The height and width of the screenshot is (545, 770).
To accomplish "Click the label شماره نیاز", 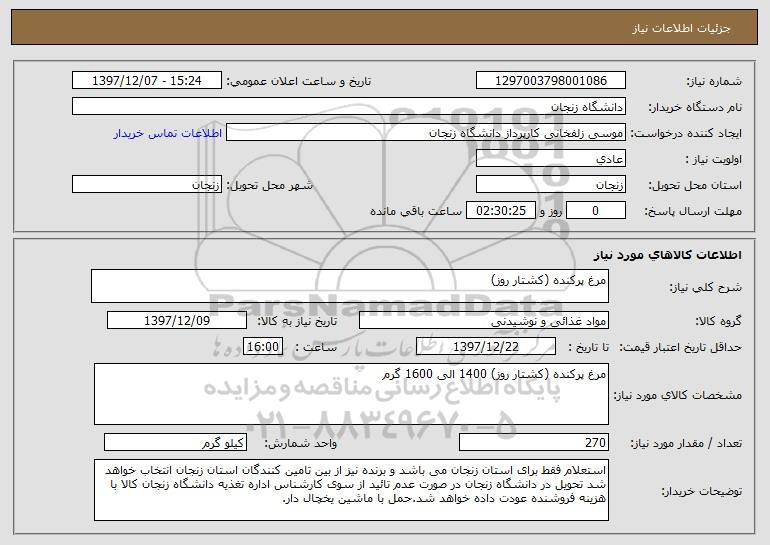I will pyautogui.click(x=714, y=82).
